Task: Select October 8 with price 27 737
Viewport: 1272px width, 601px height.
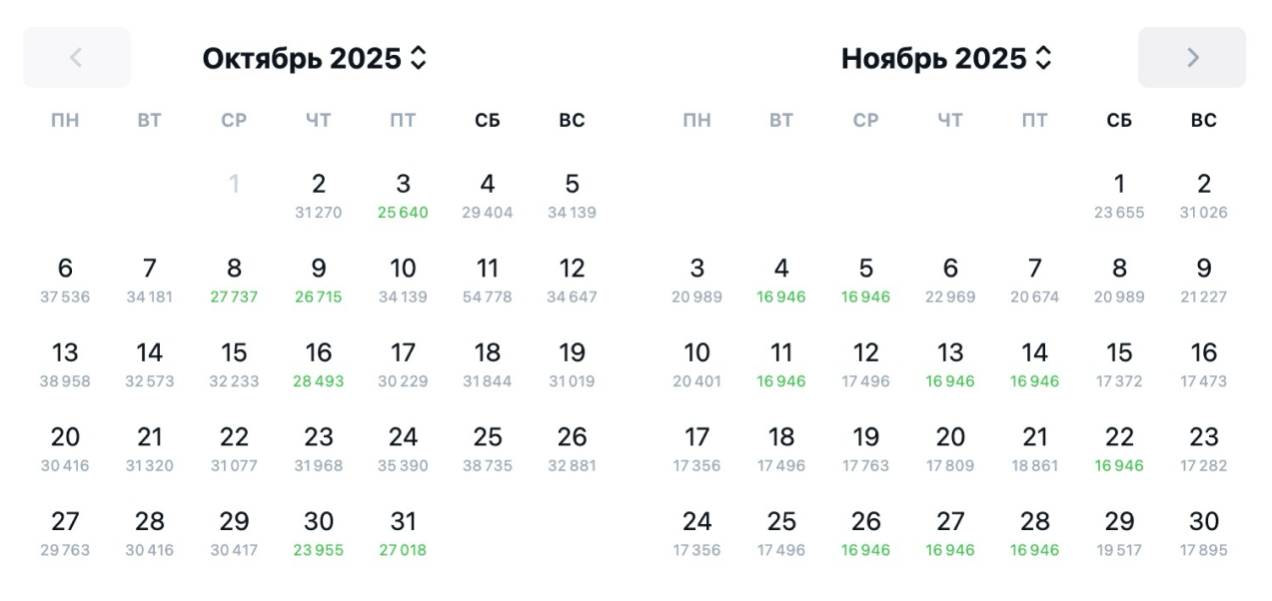Action: point(234,280)
